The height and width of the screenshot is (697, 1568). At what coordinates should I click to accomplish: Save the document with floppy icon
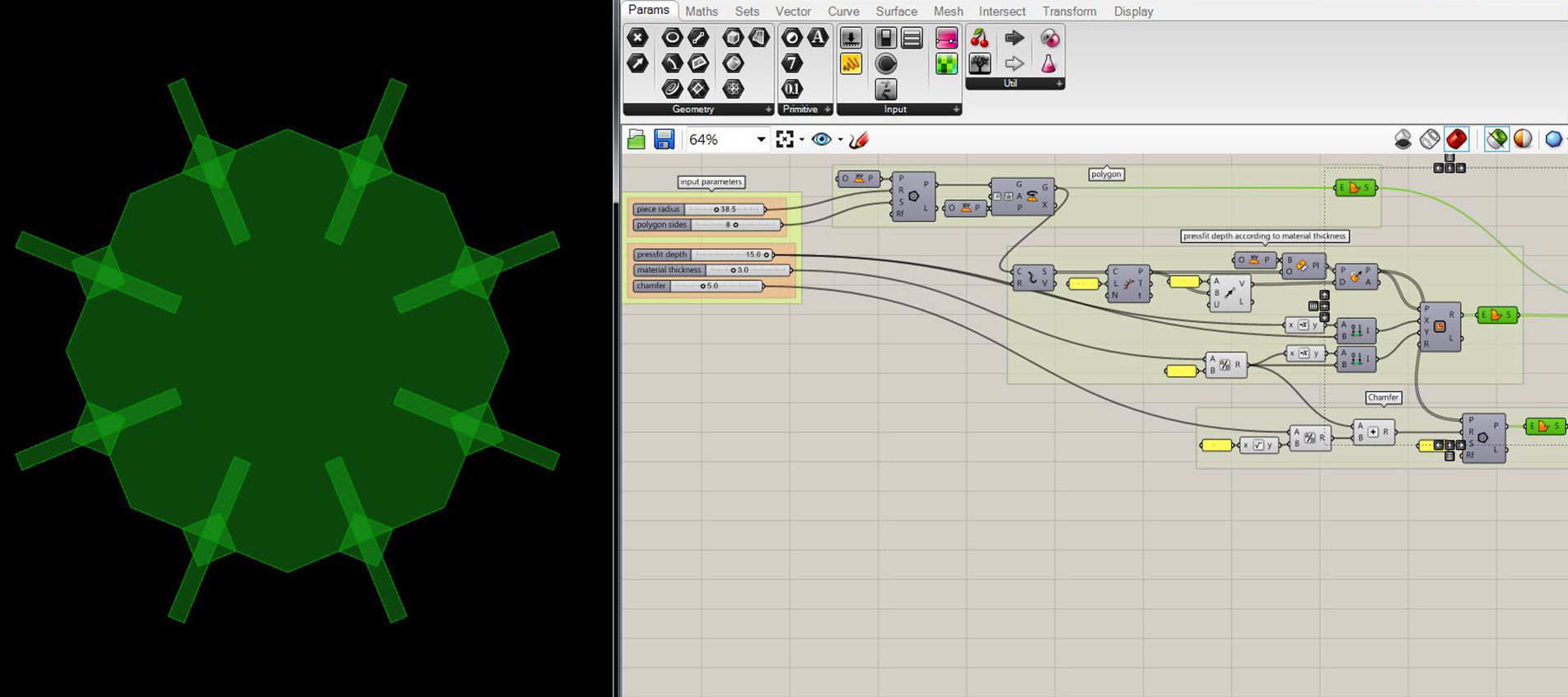pos(664,139)
